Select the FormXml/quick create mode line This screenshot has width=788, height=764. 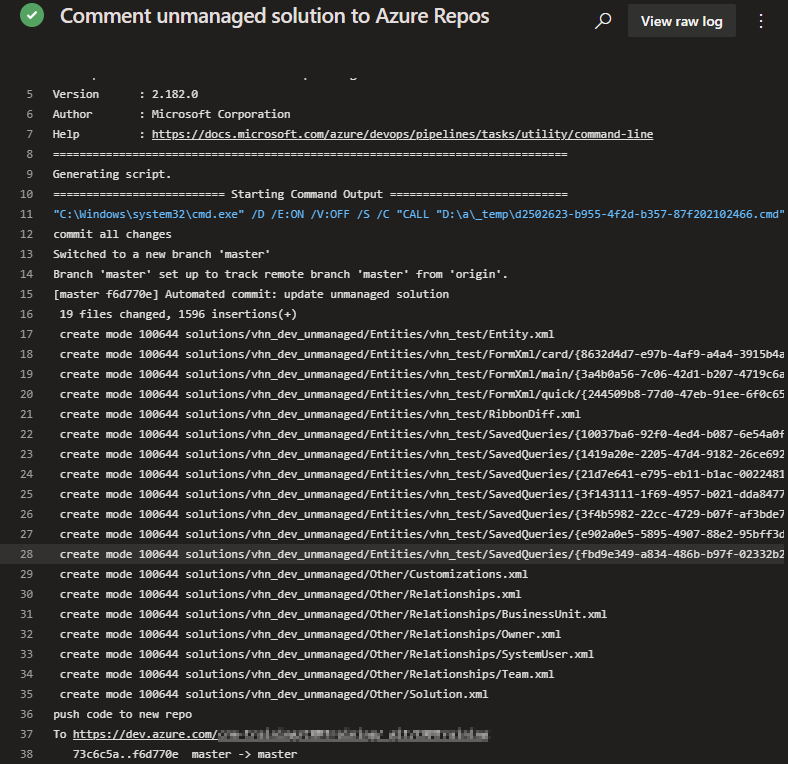coord(421,395)
